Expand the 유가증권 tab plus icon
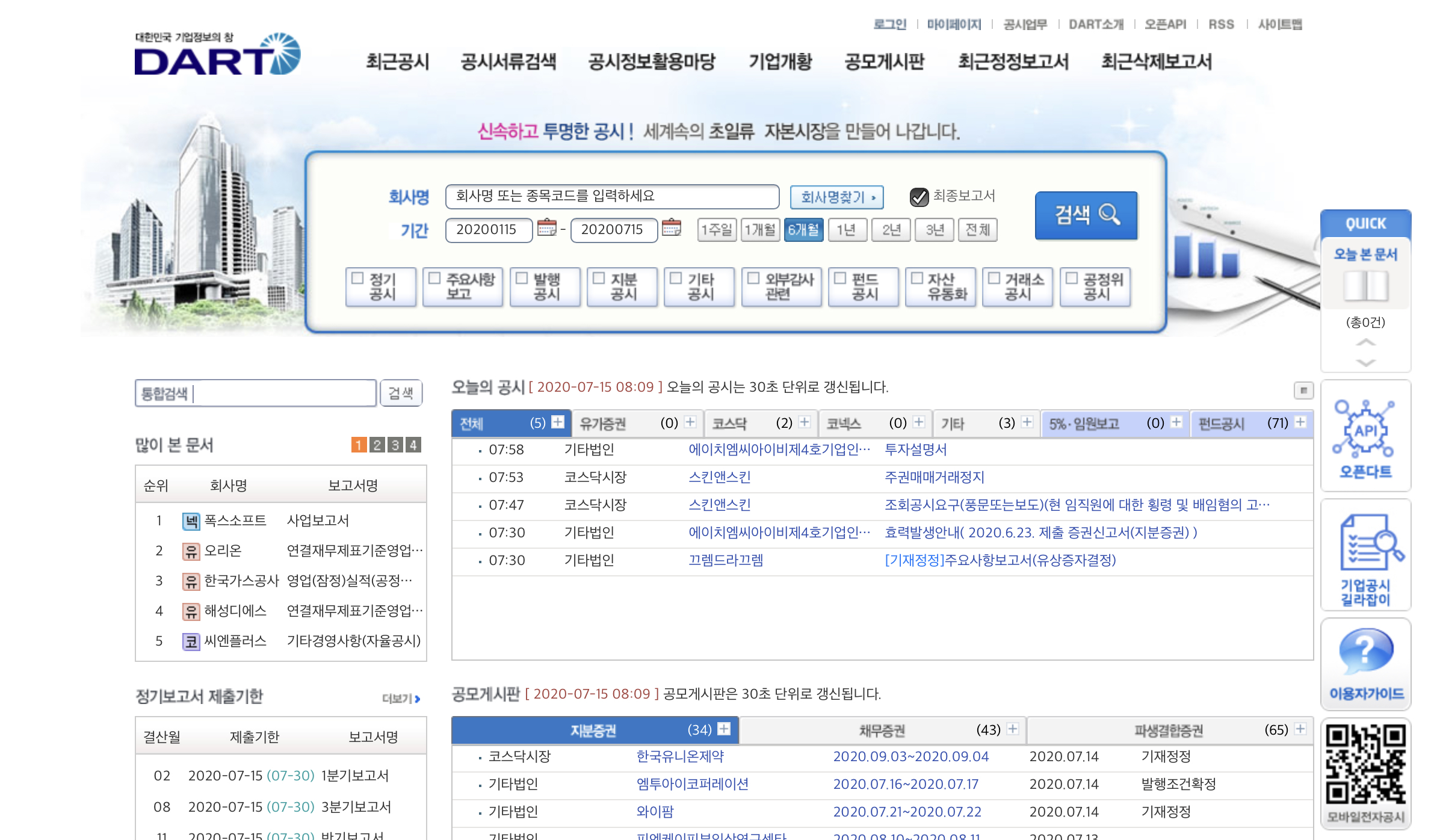Viewport: 1437px width, 840px height. click(690, 422)
